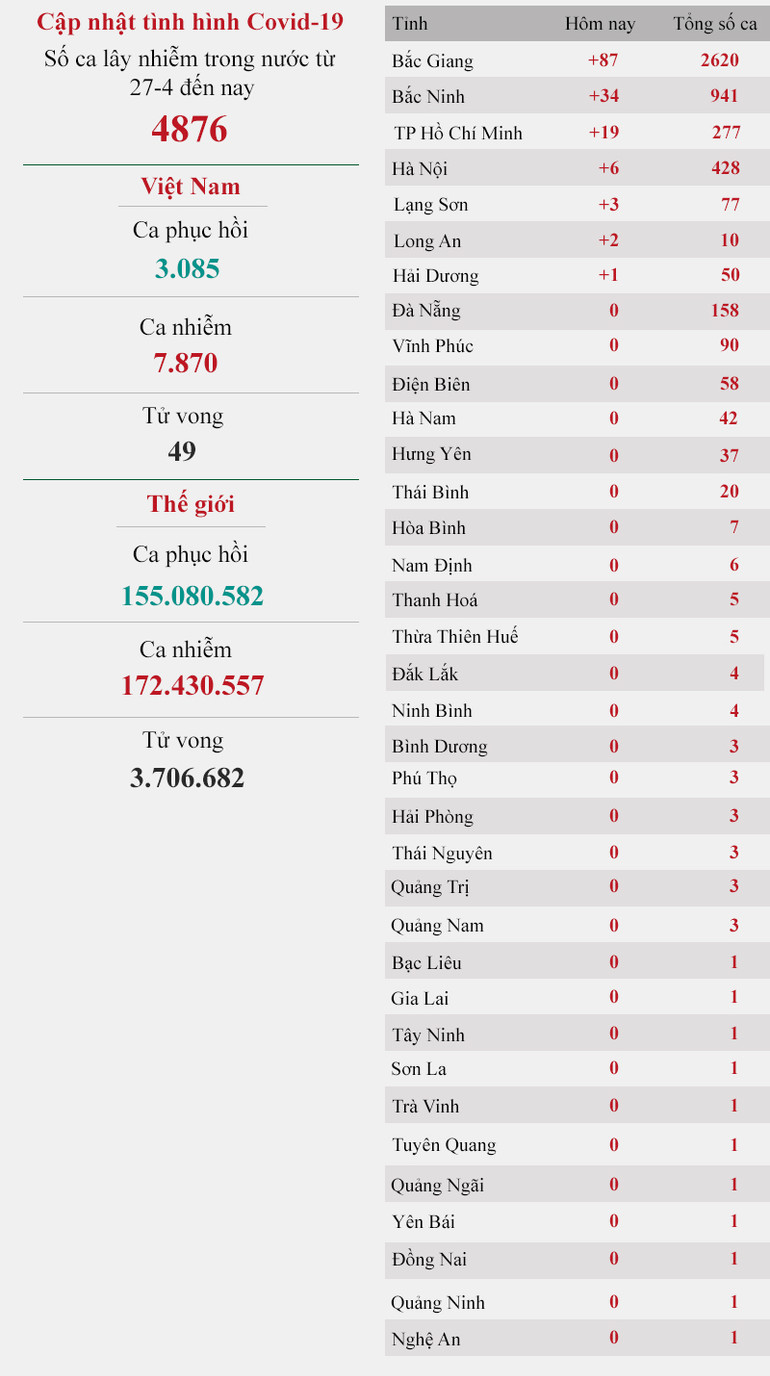Click world deaths number 3.706.682
The width and height of the screenshot is (770, 1376).
(187, 778)
